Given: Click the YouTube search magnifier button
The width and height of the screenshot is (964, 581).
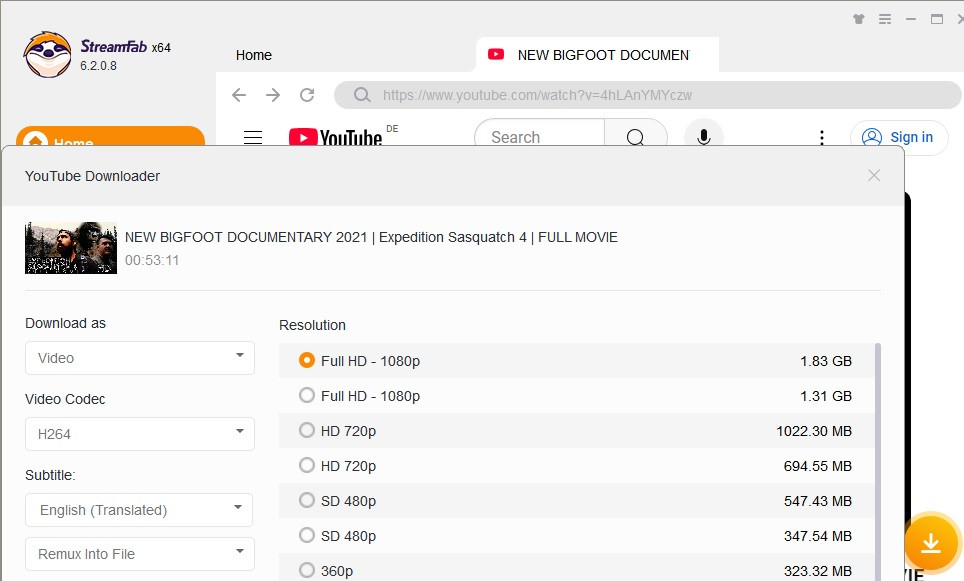Looking at the screenshot, I should click(x=635, y=138).
